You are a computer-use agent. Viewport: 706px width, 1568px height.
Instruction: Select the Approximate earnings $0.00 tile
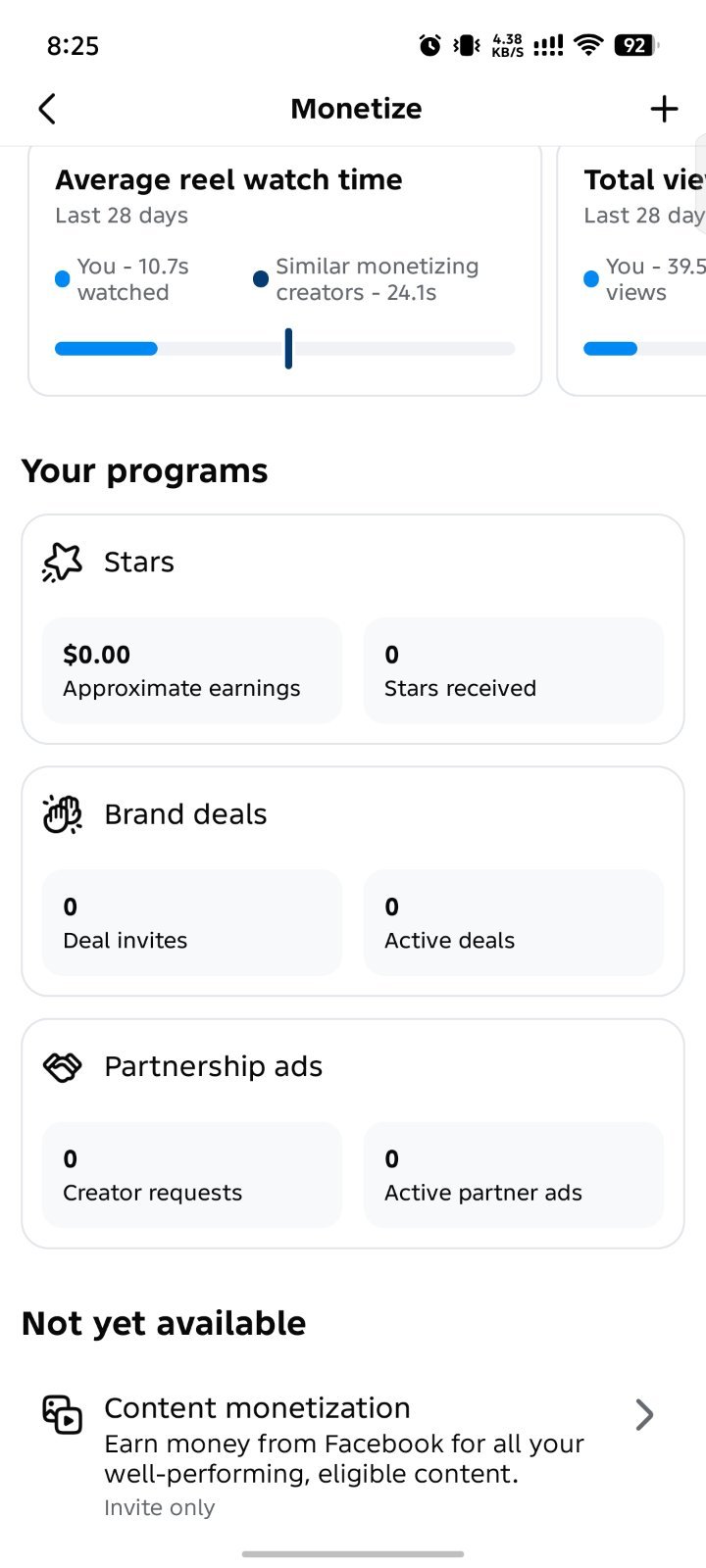[x=192, y=670]
